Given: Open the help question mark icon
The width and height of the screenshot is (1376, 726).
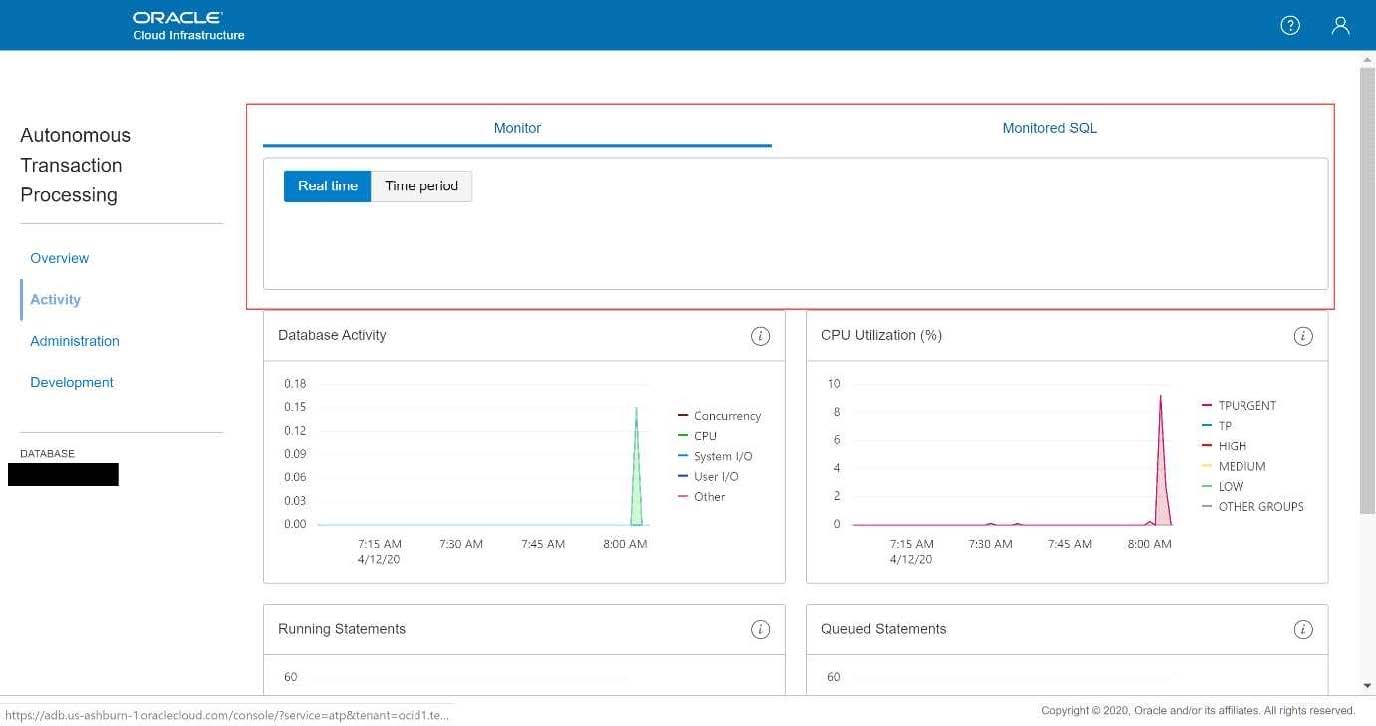Looking at the screenshot, I should pyautogui.click(x=1290, y=26).
